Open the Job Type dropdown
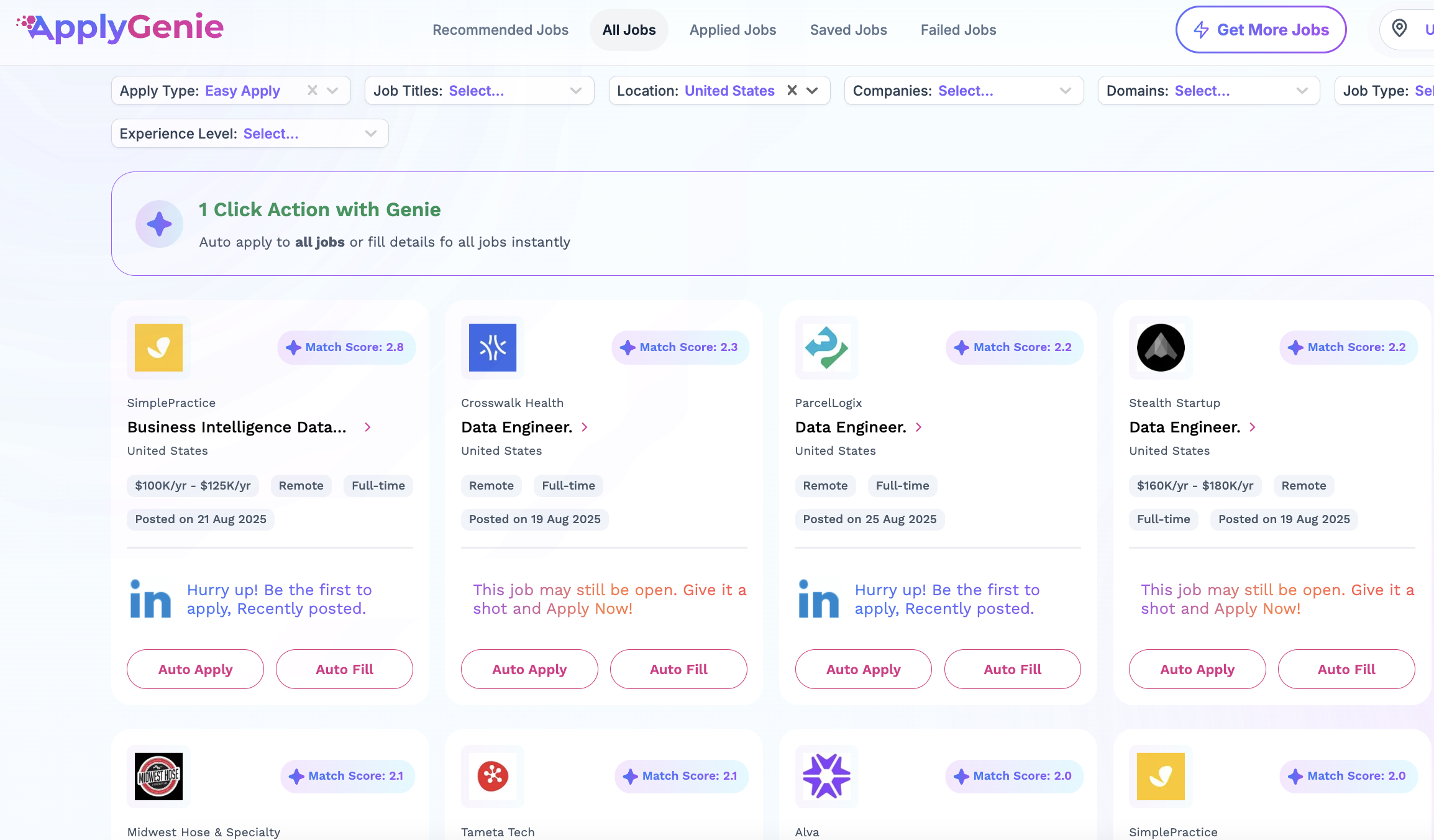This screenshot has width=1434, height=840. click(1384, 91)
